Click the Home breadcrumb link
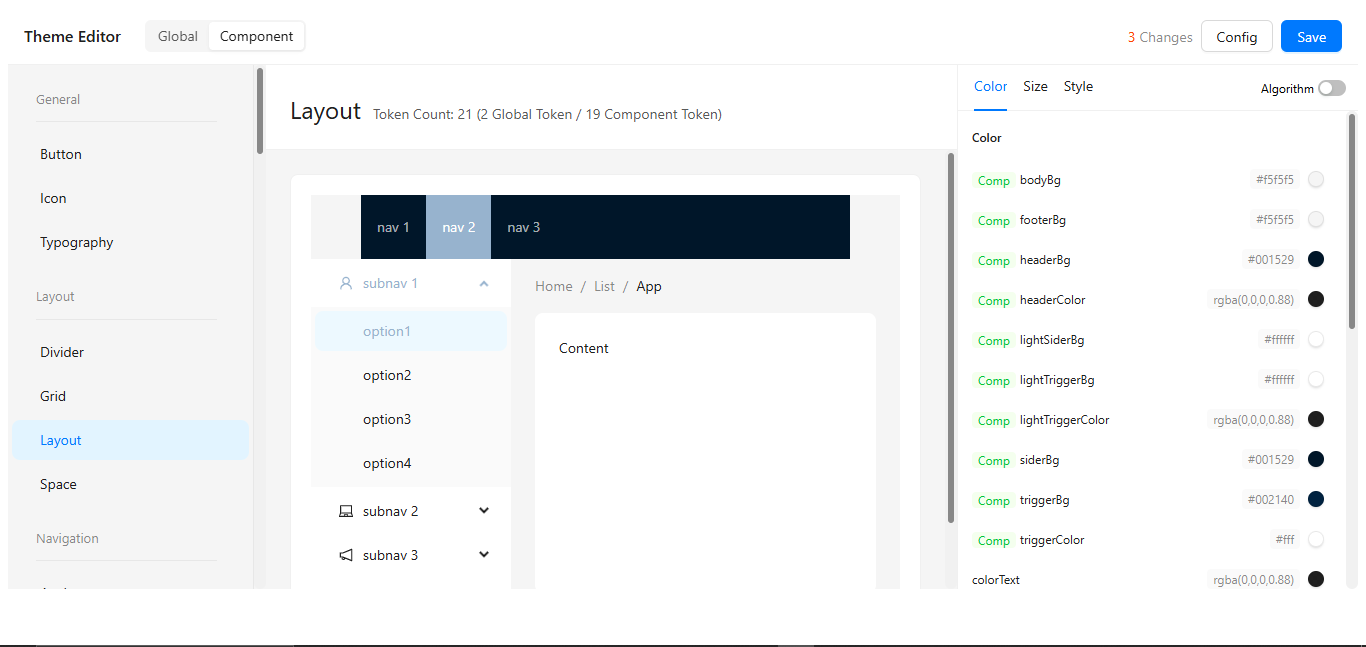Viewport: 1366px width, 647px height. pyautogui.click(x=554, y=286)
